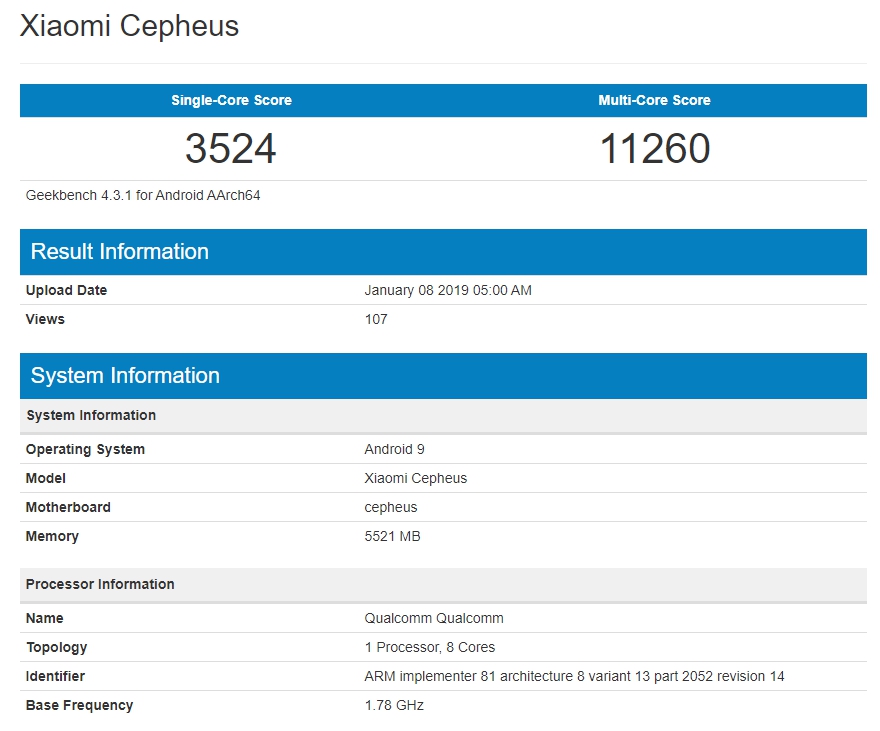Click the "Motherboard" label
880x731 pixels.
point(68,507)
